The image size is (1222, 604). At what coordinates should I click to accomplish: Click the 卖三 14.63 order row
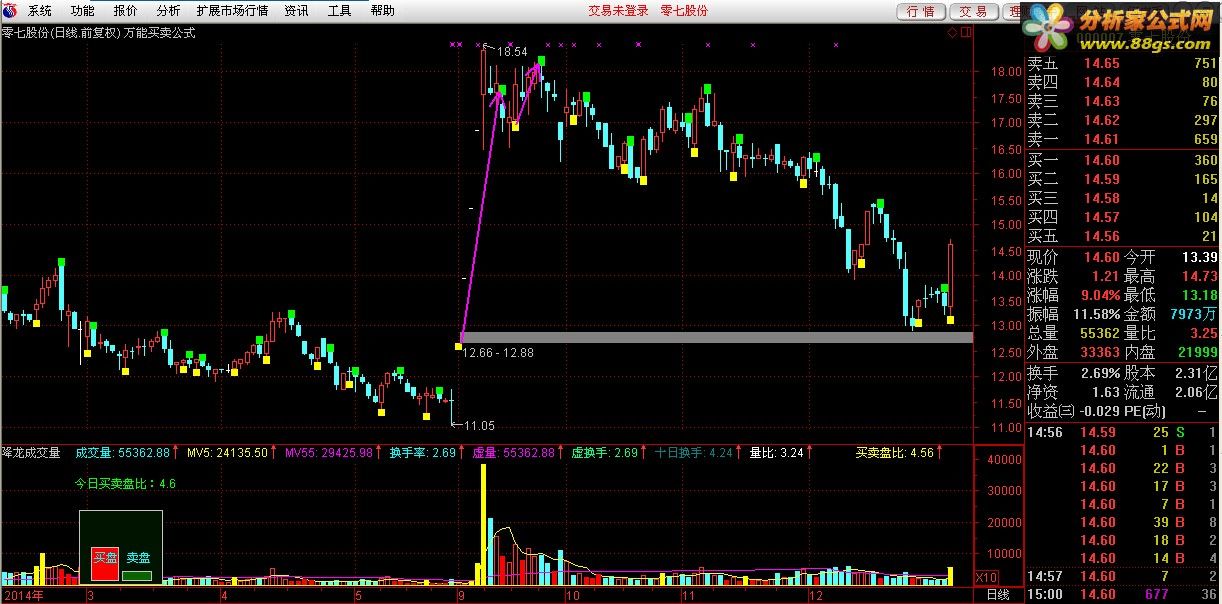click(1124, 101)
